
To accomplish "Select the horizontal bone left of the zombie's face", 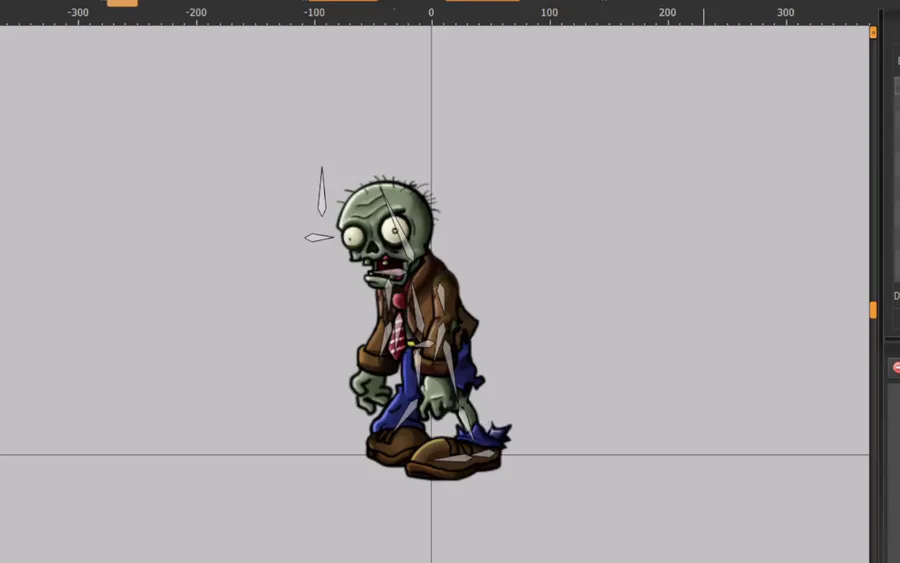I will point(319,237).
